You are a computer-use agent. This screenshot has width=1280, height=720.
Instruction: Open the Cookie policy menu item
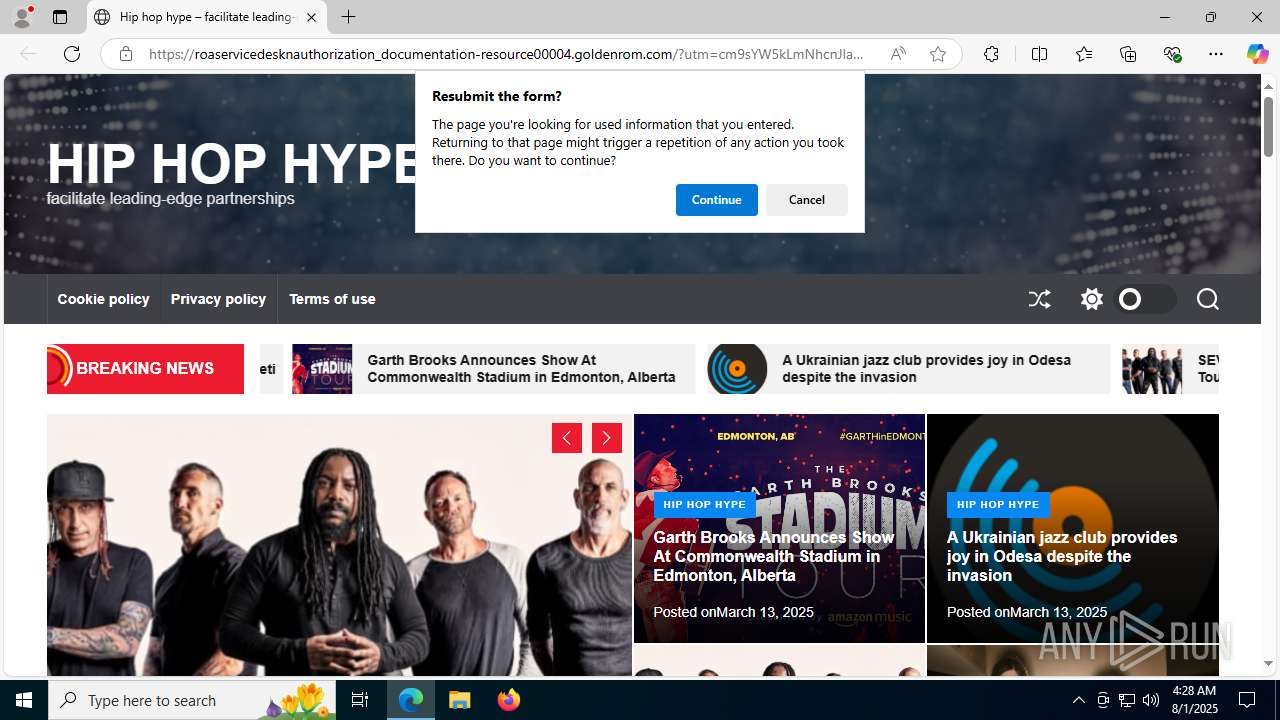click(x=103, y=299)
